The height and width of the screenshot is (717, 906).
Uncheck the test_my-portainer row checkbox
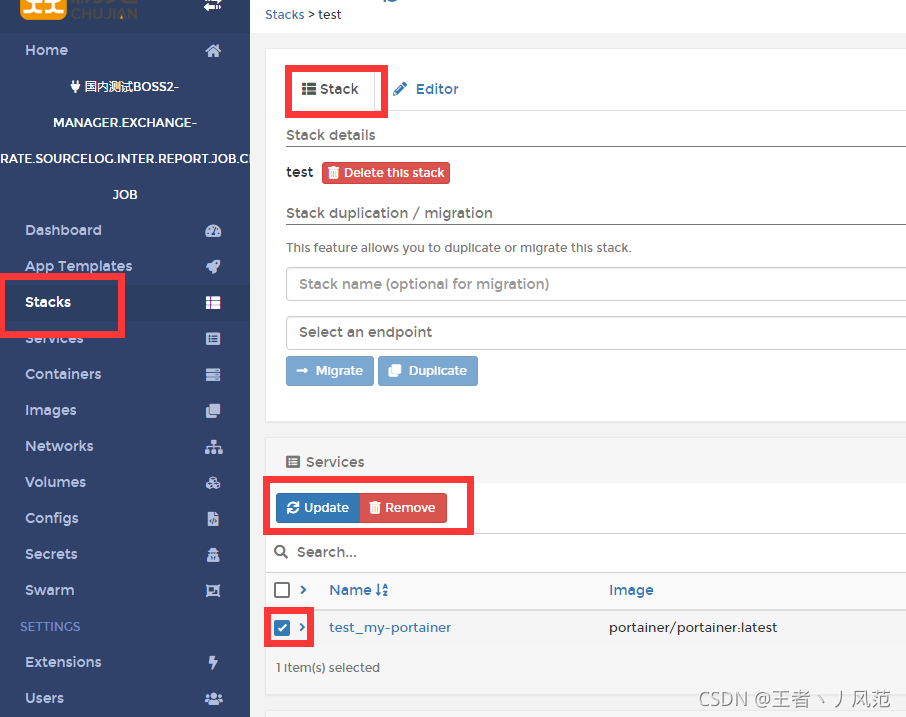point(282,627)
